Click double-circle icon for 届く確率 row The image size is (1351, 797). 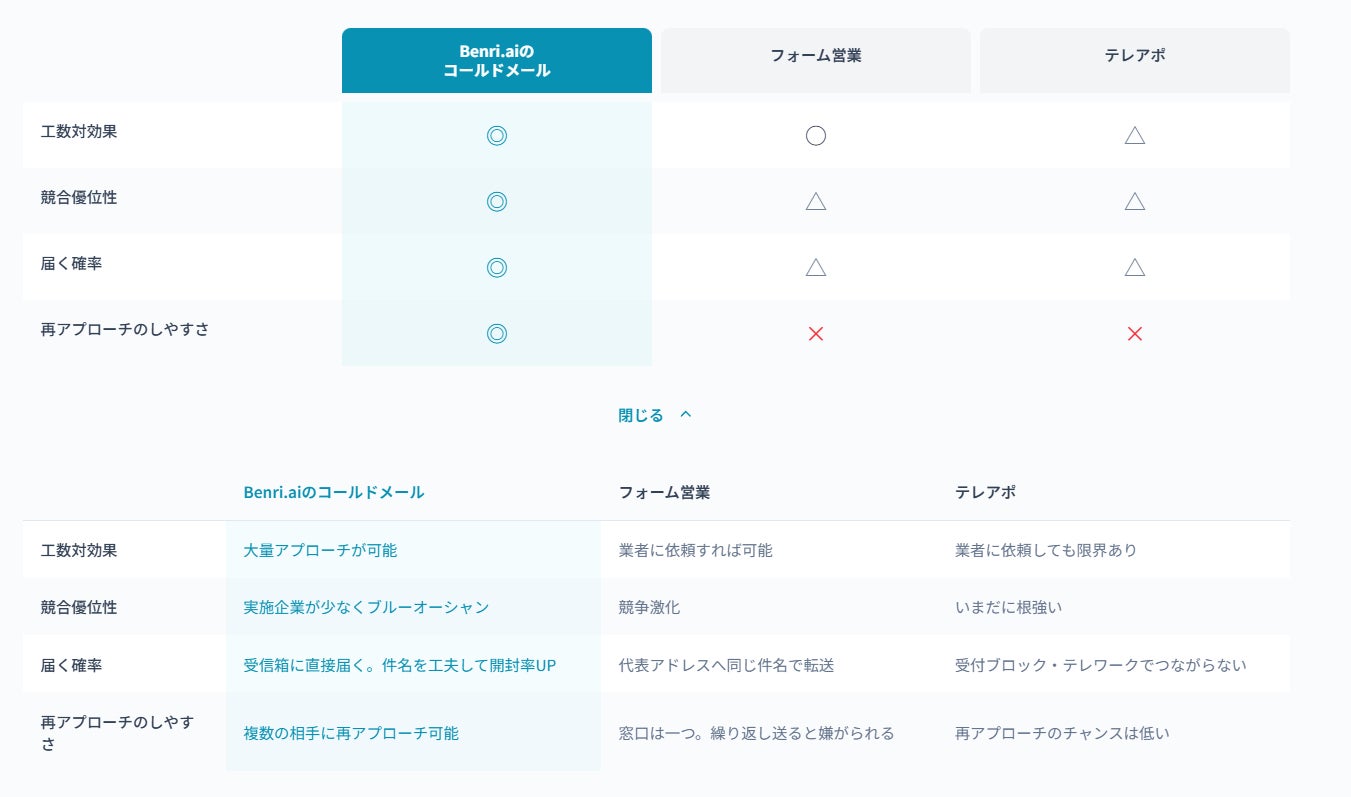(x=496, y=267)
